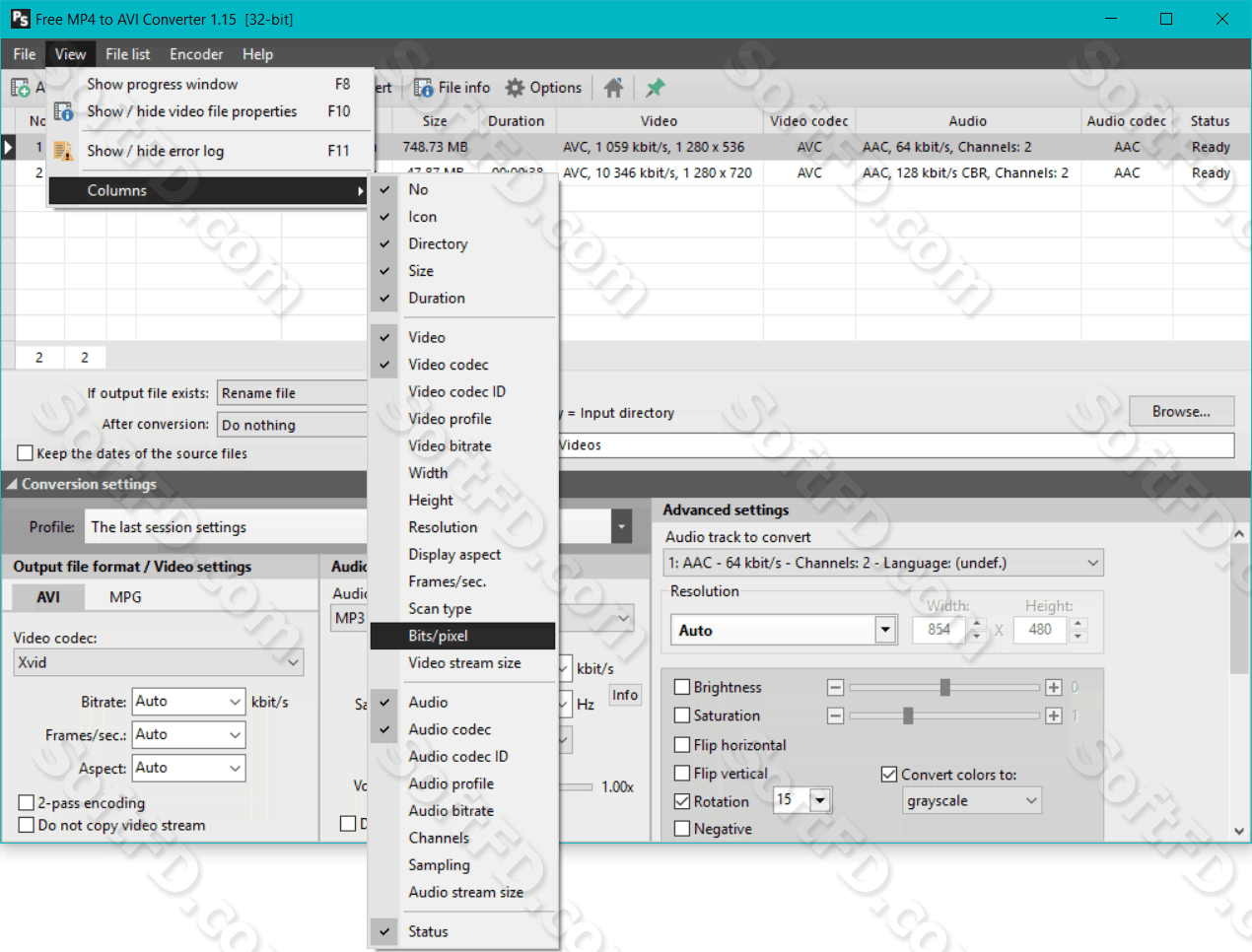The image size is (1252, 952).
Task: Choose Bits/pixel in the Columns submenu
Action: click(463, 636)
